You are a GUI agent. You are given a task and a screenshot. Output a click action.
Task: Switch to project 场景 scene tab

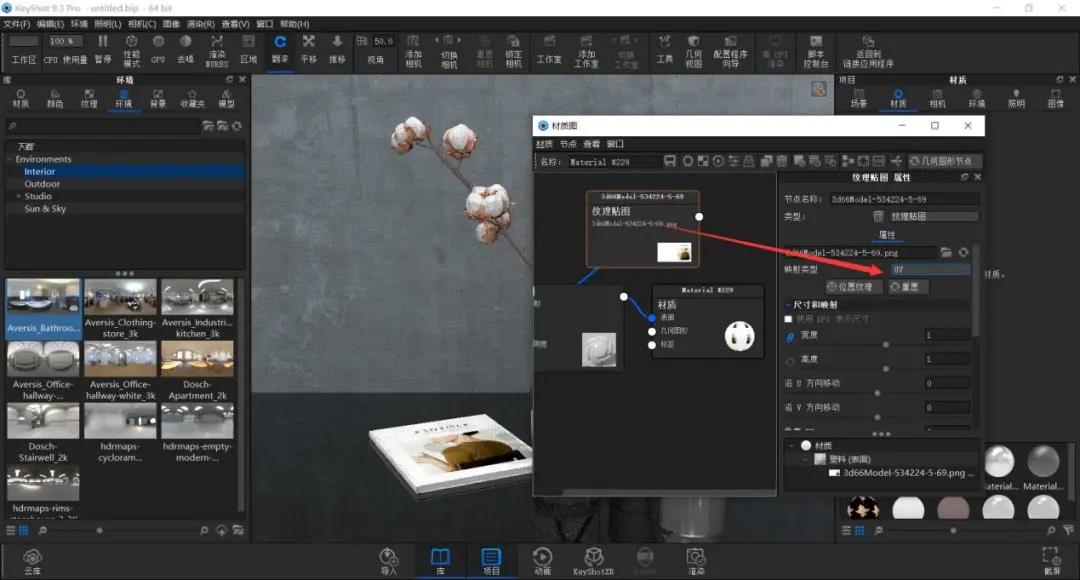coord(858,99)
